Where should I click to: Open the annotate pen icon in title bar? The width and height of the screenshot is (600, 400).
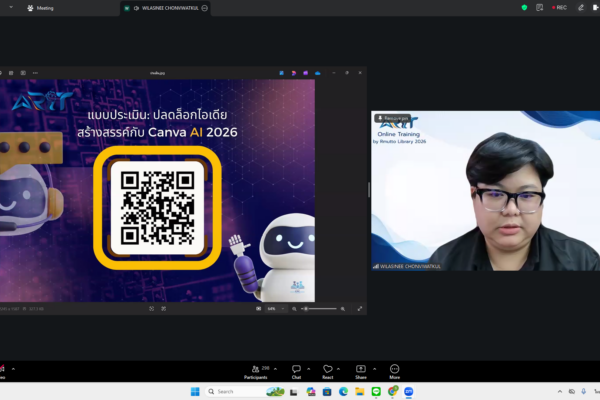pos(581,8)
